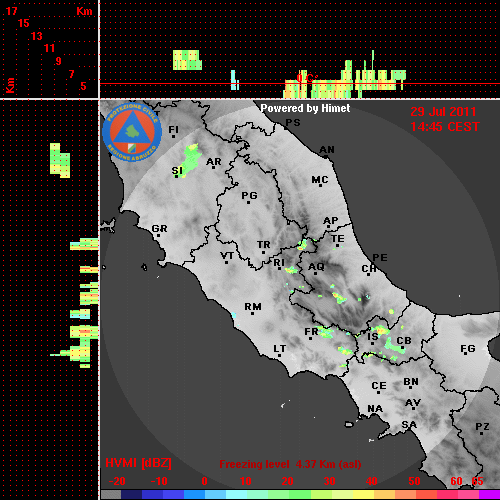Click the CB city label
This screenshot has height=500, width=500.
[x=404, y=341]
